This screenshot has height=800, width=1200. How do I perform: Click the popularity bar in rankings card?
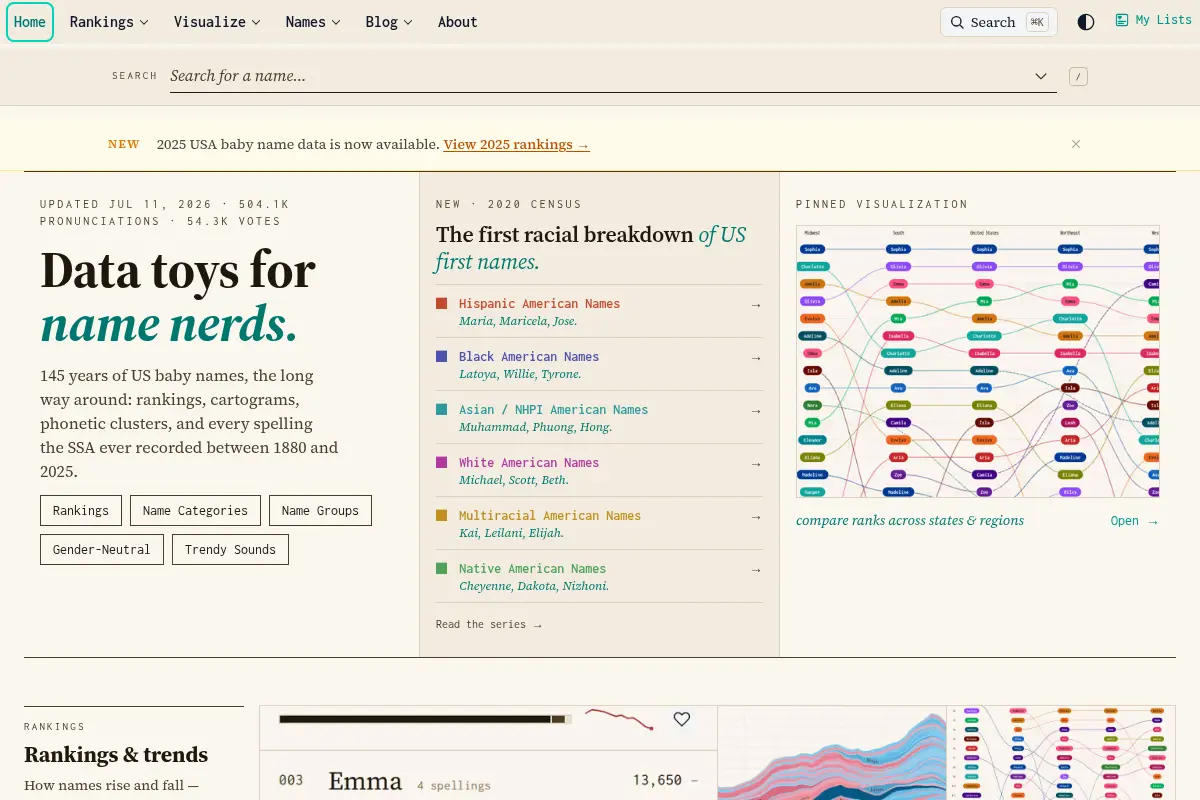click(x=426, y=719)
